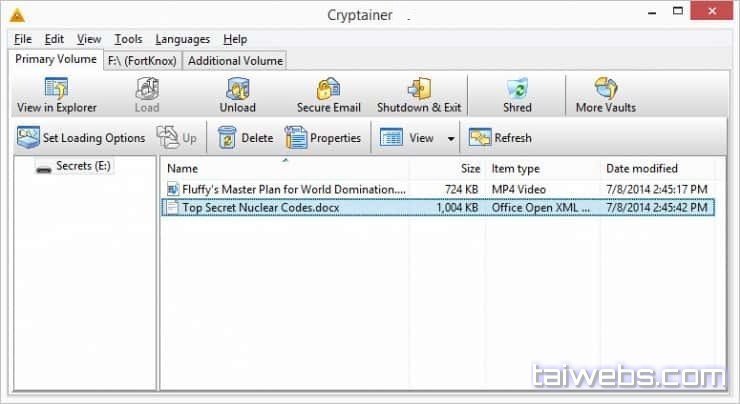740x404 pixels.
Task: Delete the selected file
Action: click(245, 138)
